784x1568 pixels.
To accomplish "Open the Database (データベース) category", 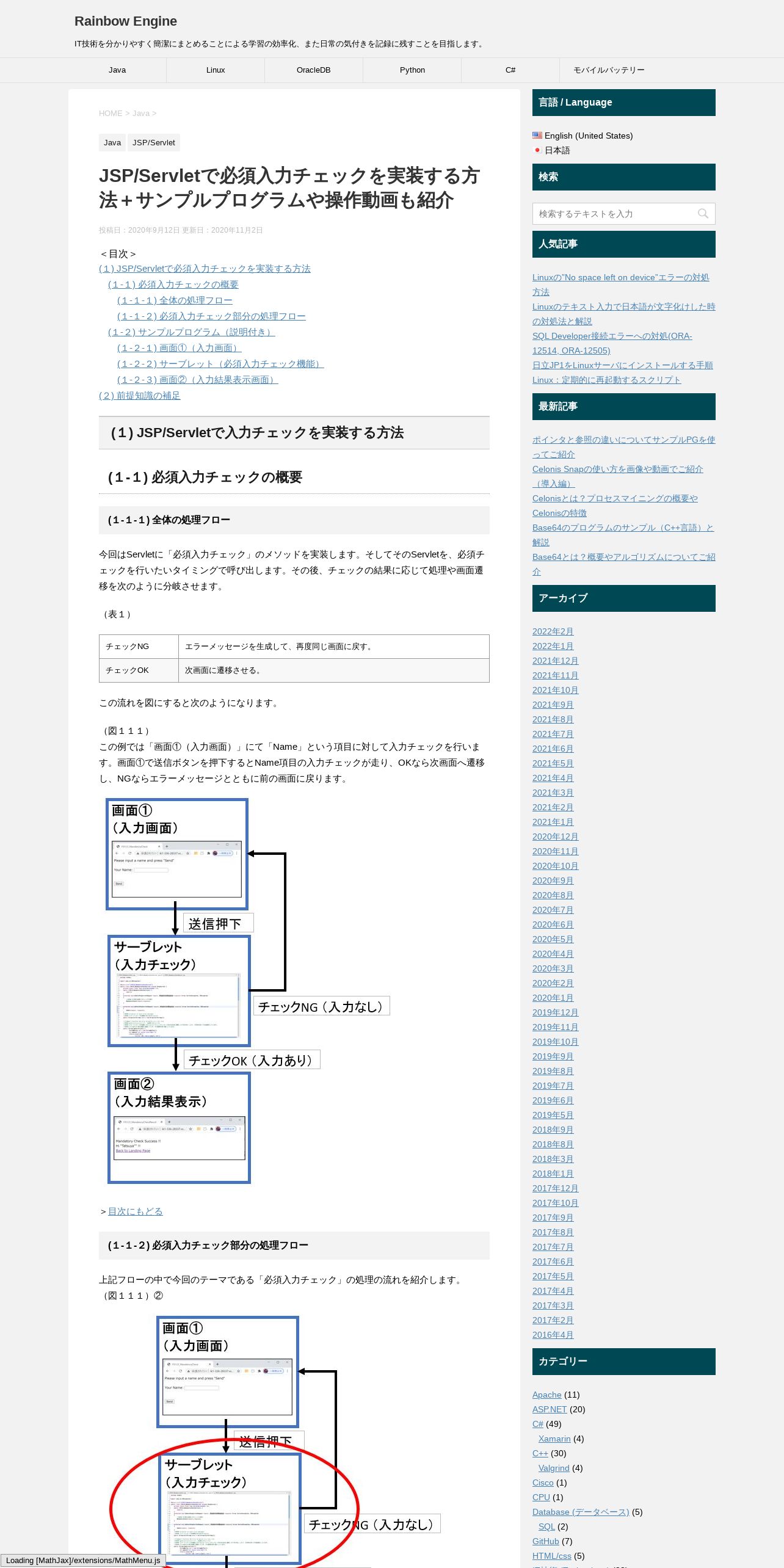I will pos(581,1512).
